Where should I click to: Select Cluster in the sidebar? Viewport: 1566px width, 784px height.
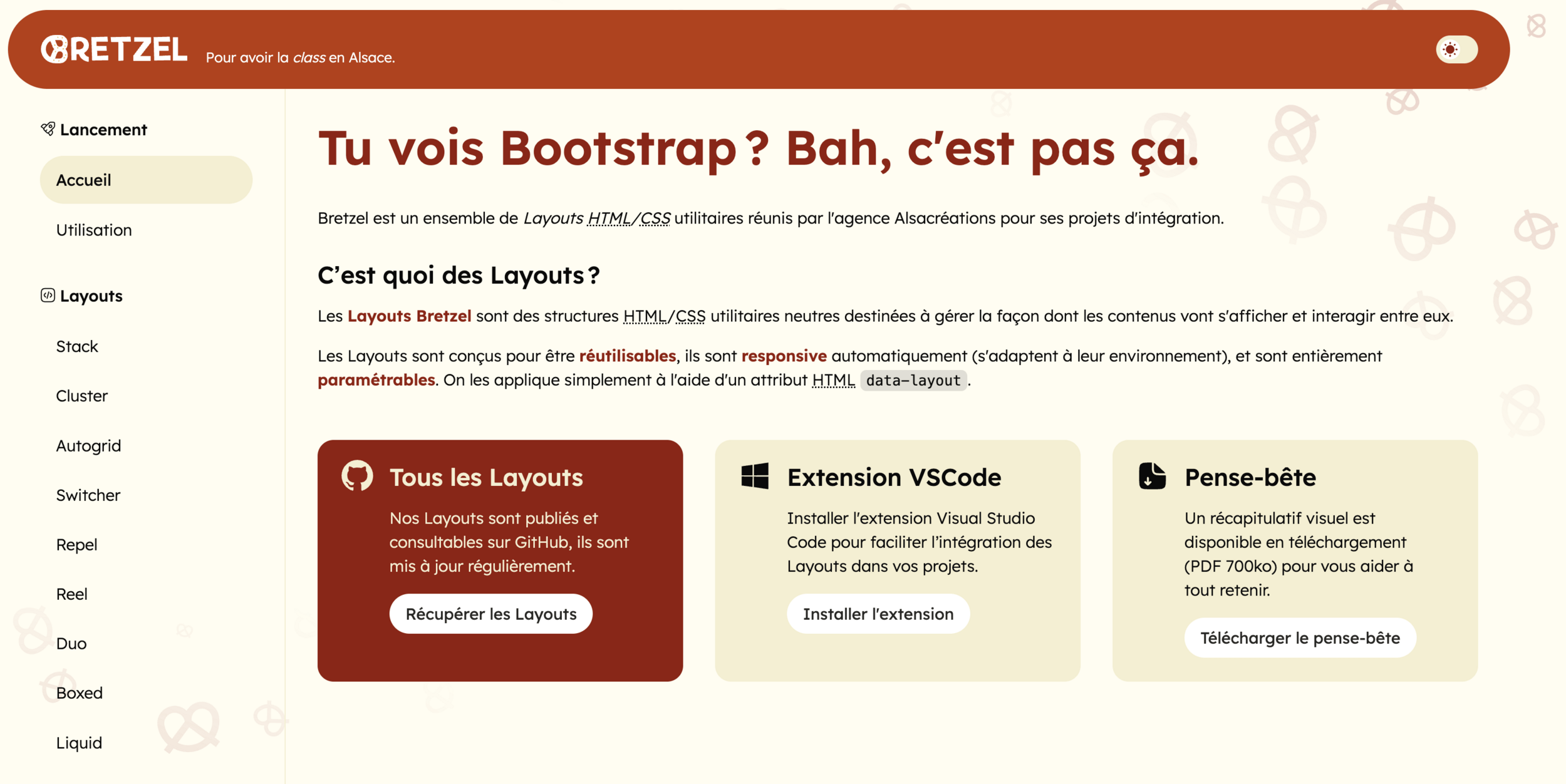coord(81,396)
